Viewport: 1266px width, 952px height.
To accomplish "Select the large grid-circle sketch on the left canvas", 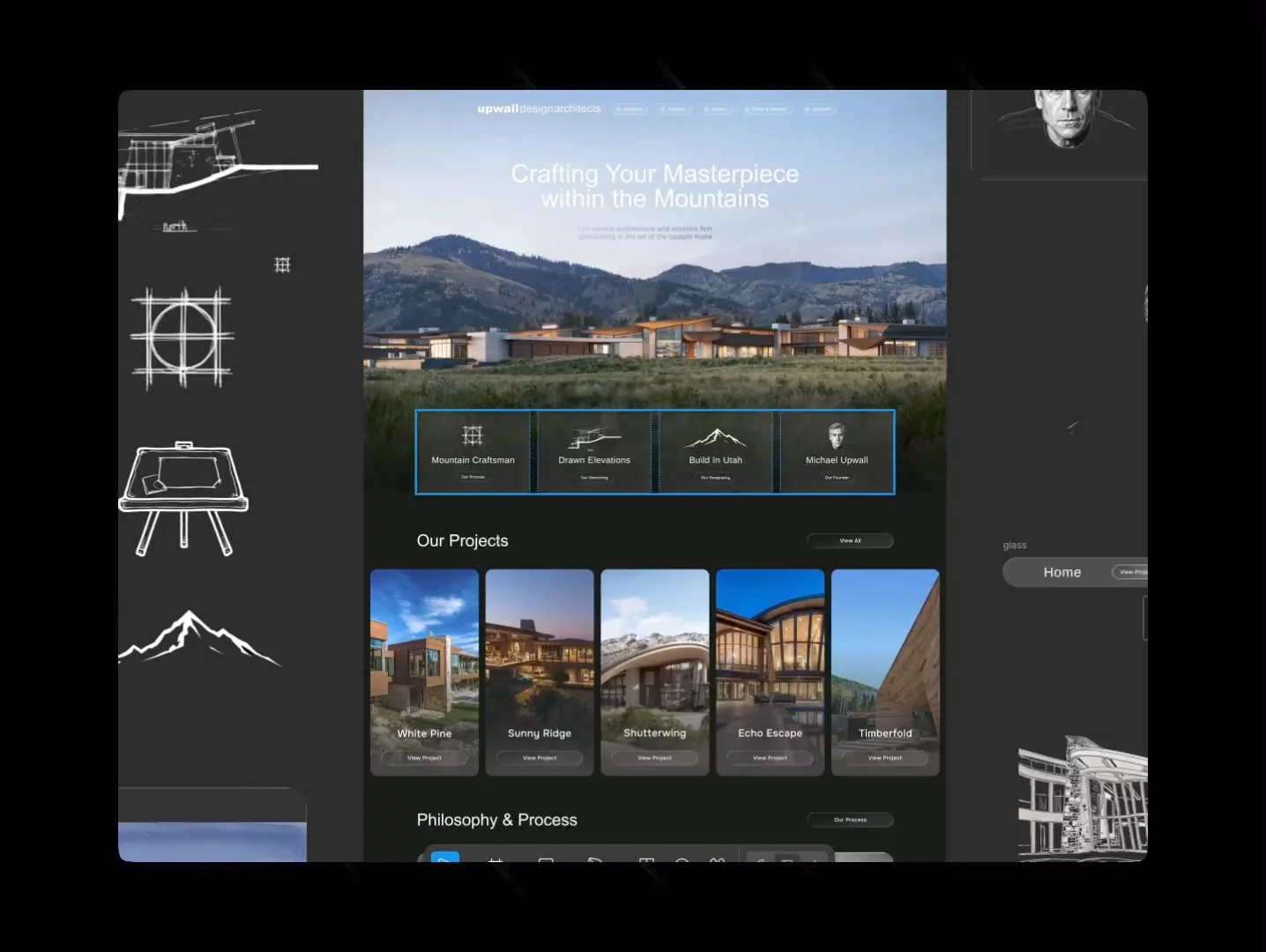I will pos(182,338).
